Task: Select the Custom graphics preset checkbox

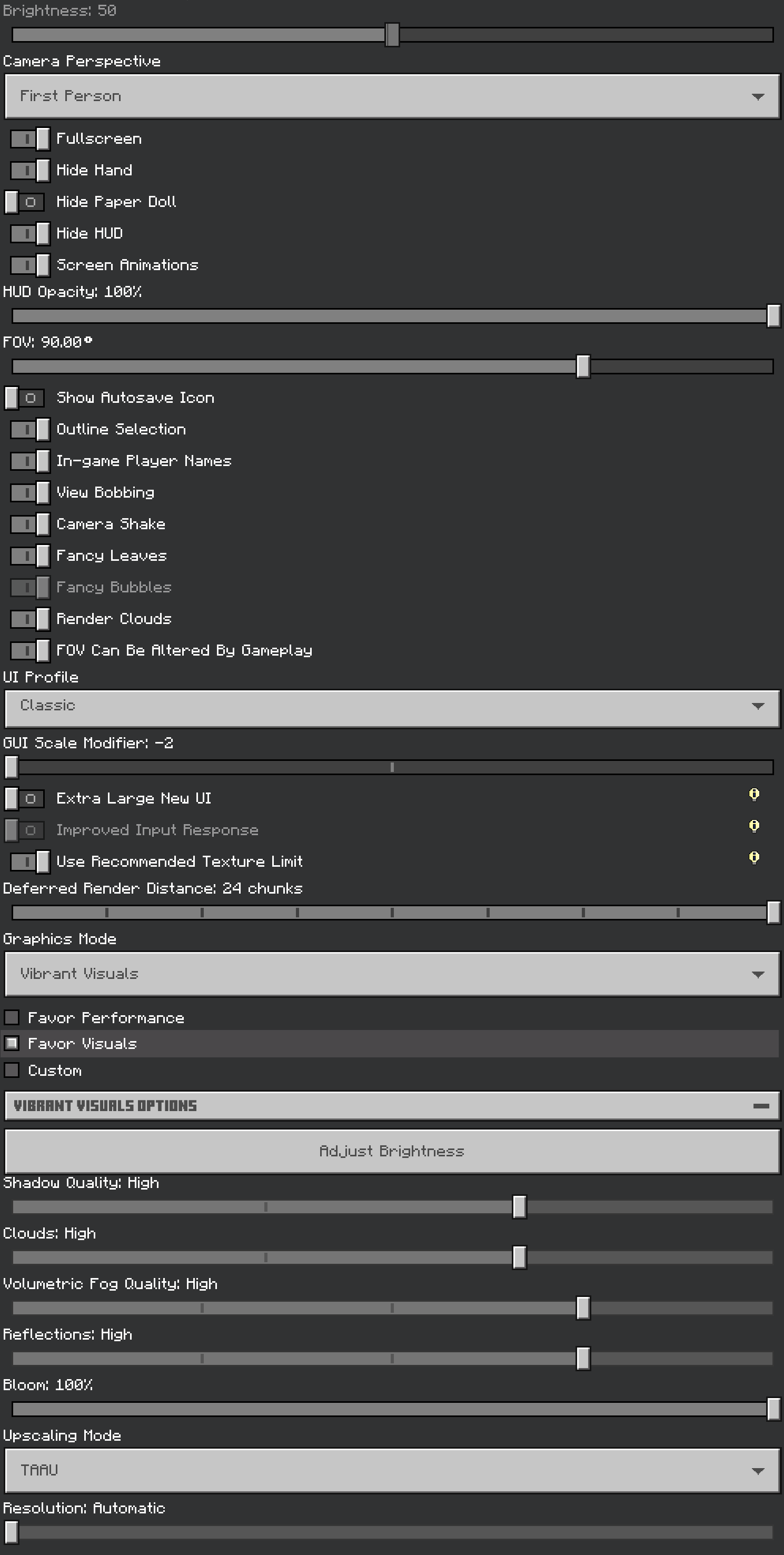Action: pyautogui.click(x=12, y=1070)
